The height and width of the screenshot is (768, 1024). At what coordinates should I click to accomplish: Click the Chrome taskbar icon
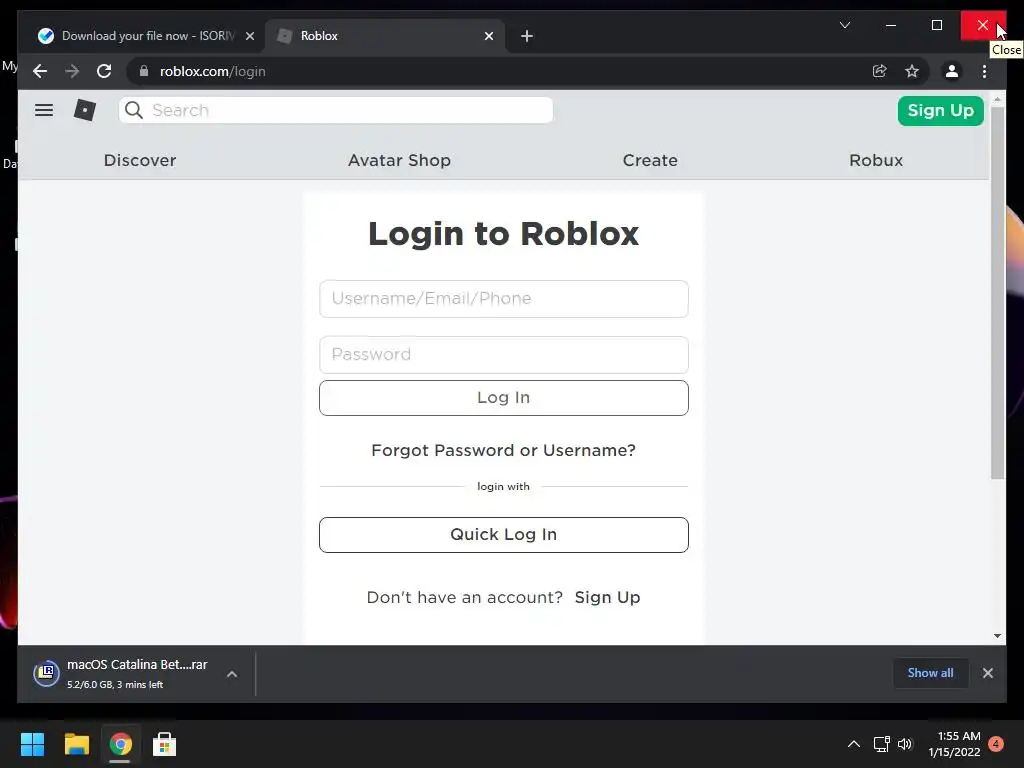click(x=120, y=744)
